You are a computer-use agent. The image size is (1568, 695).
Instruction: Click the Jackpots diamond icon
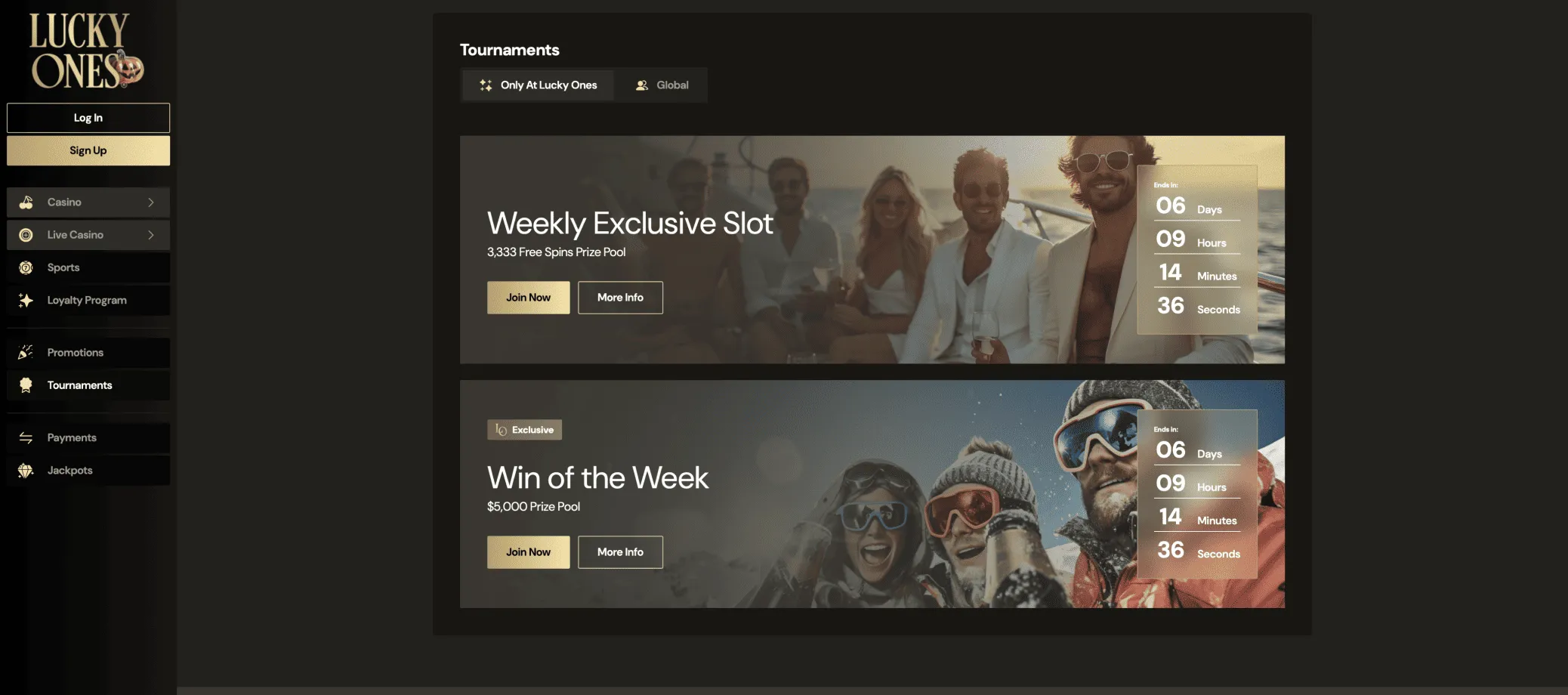click(x=26, y=471)
